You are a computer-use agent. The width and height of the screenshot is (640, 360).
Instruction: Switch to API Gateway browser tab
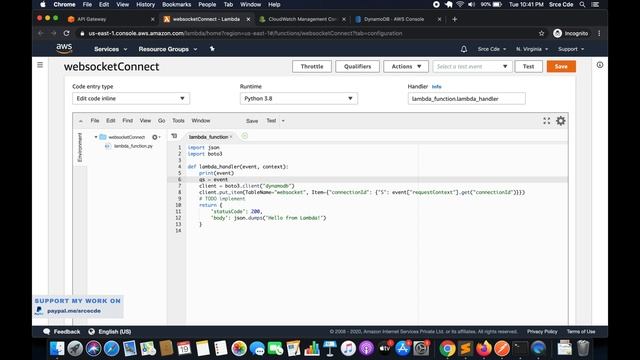110,19
